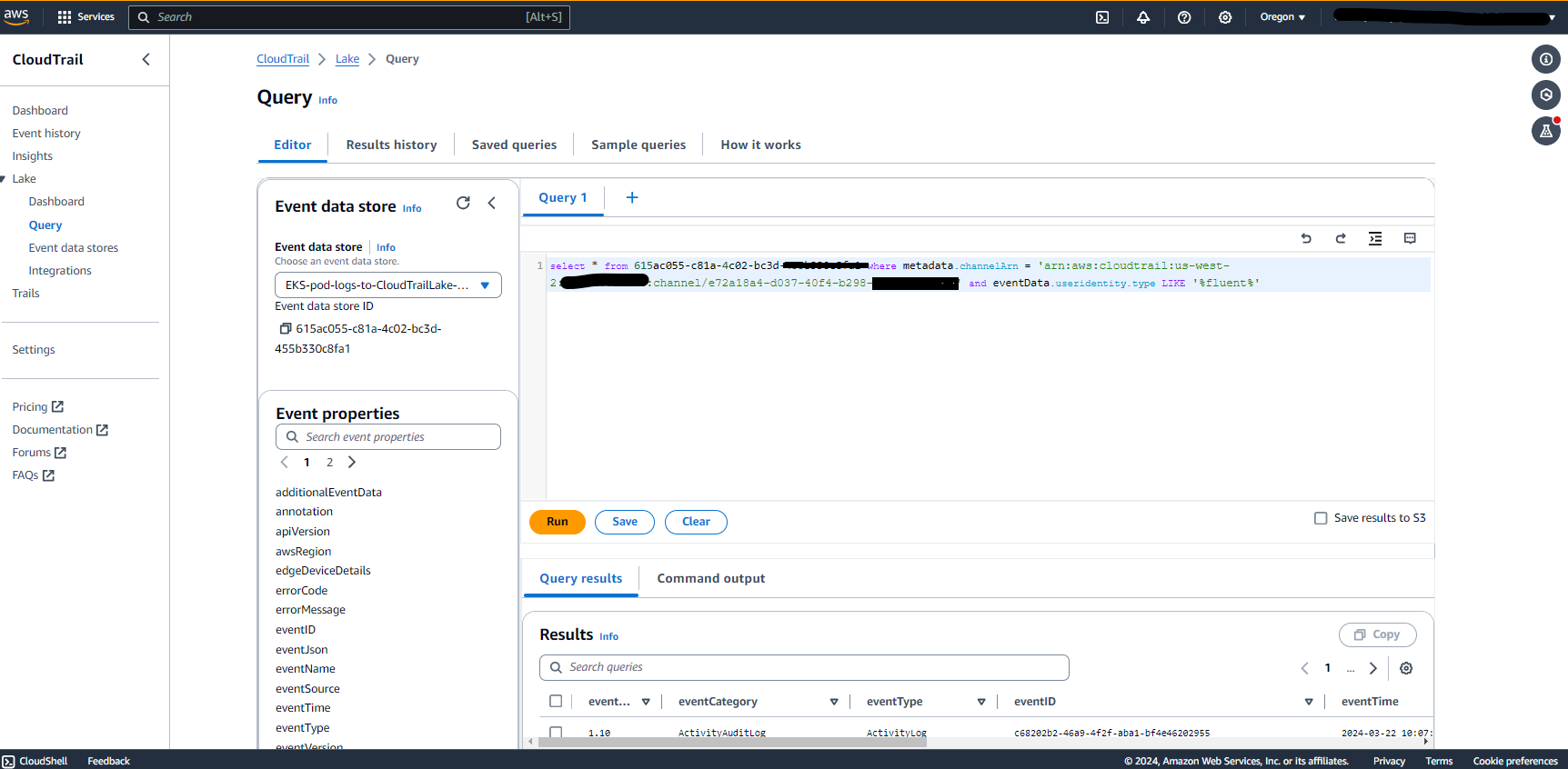Click the Search event properties field

click(388, 436)
